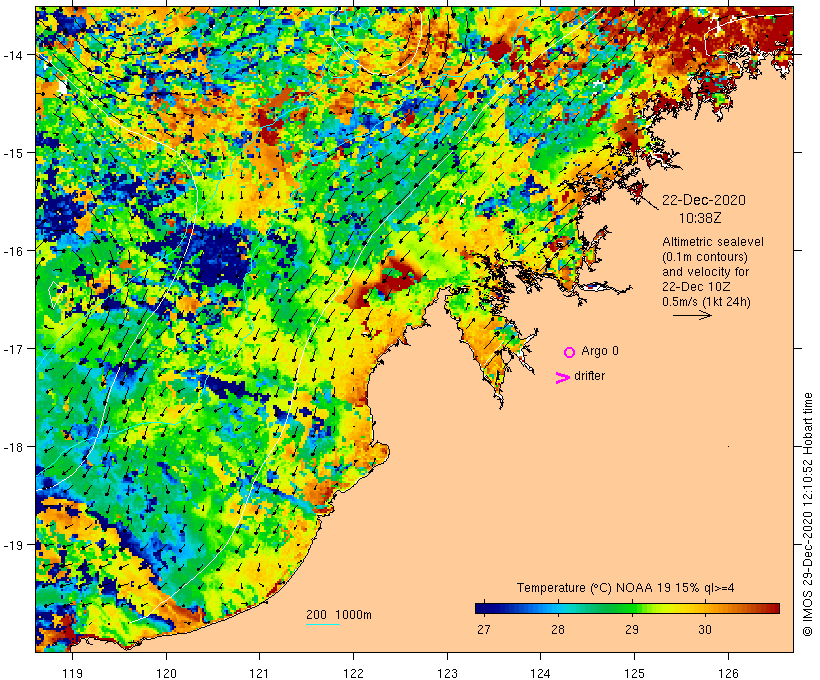
Task: Click the IMOS copyright timestamp text
Action: [x=807, y=514]
